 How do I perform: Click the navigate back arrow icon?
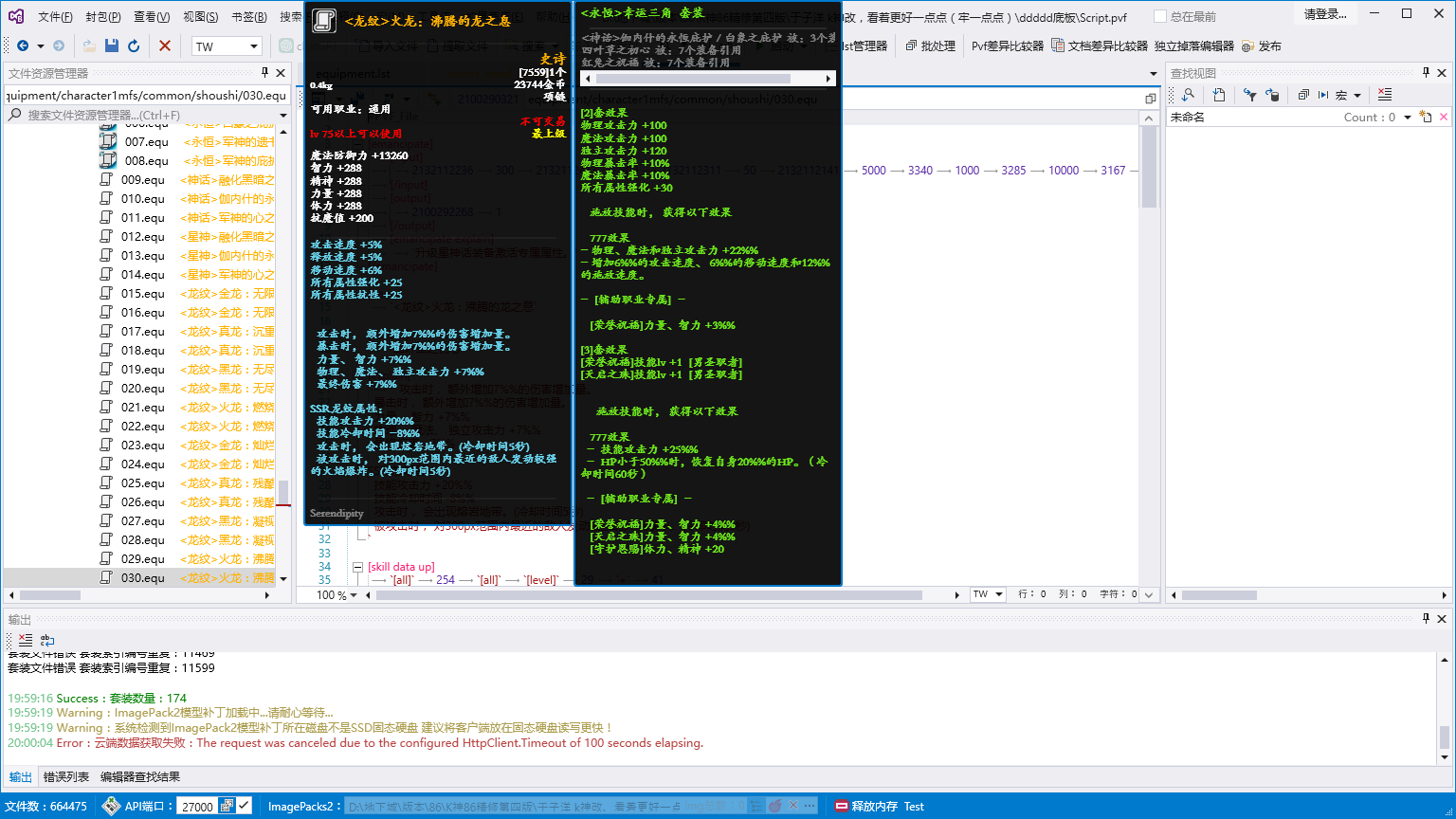pos(23,45)
